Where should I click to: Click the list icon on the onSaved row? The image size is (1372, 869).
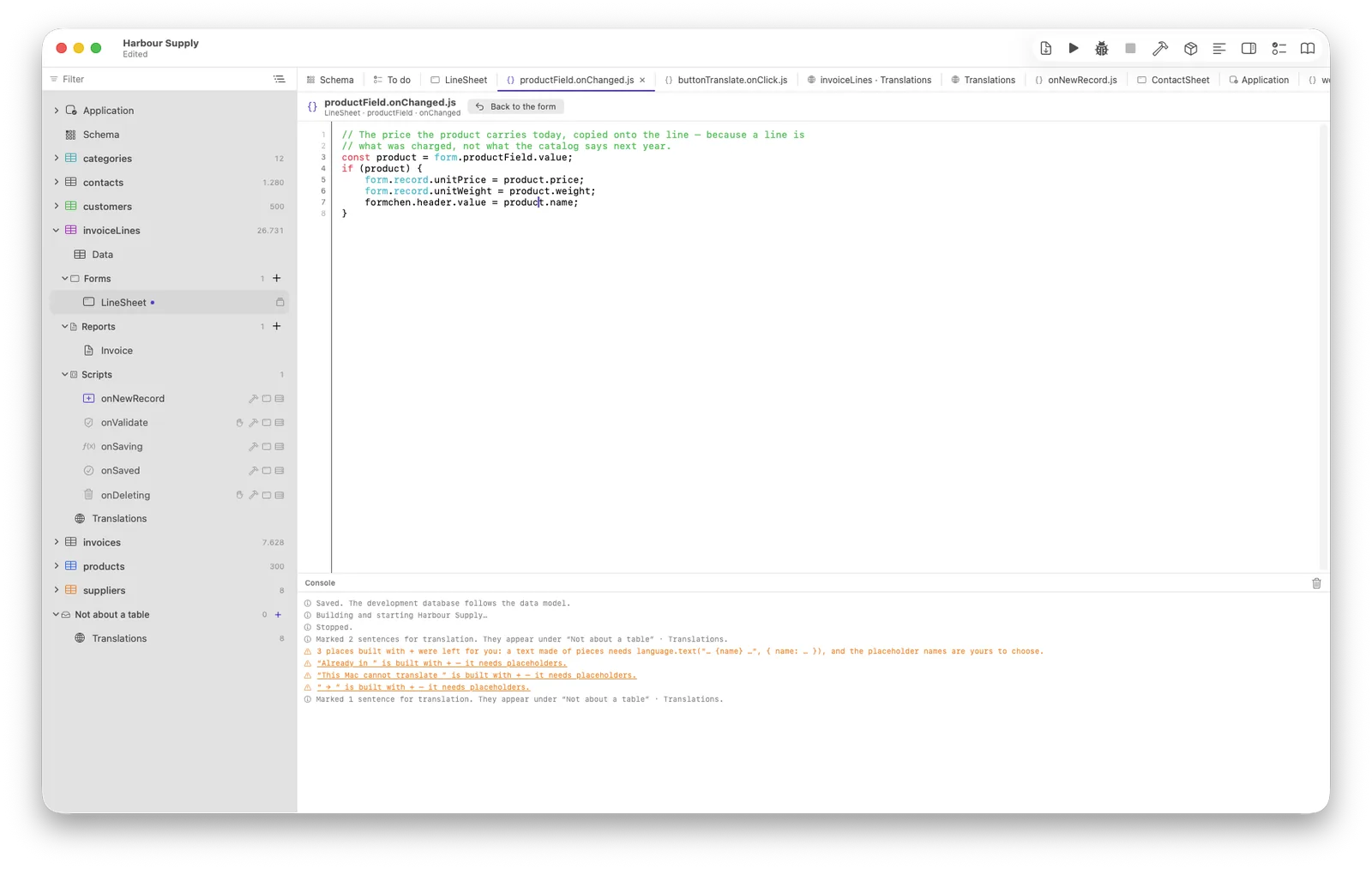pyautogui.click(x=280, y=471)
